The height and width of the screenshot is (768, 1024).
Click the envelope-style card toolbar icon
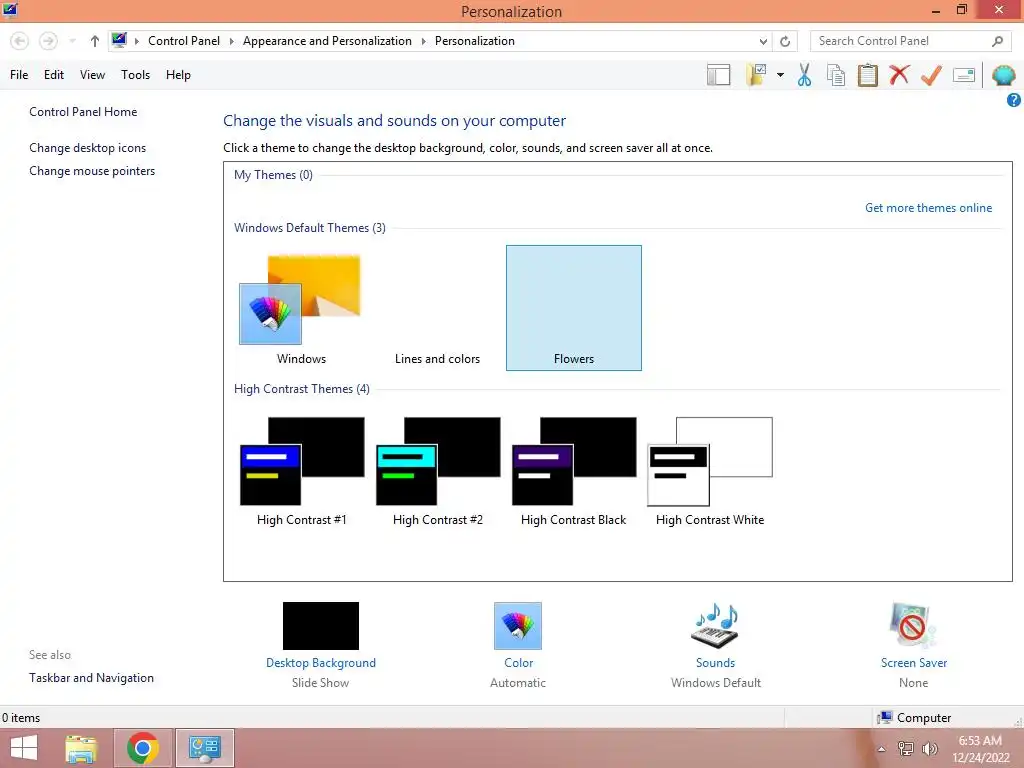coord(964,75)
